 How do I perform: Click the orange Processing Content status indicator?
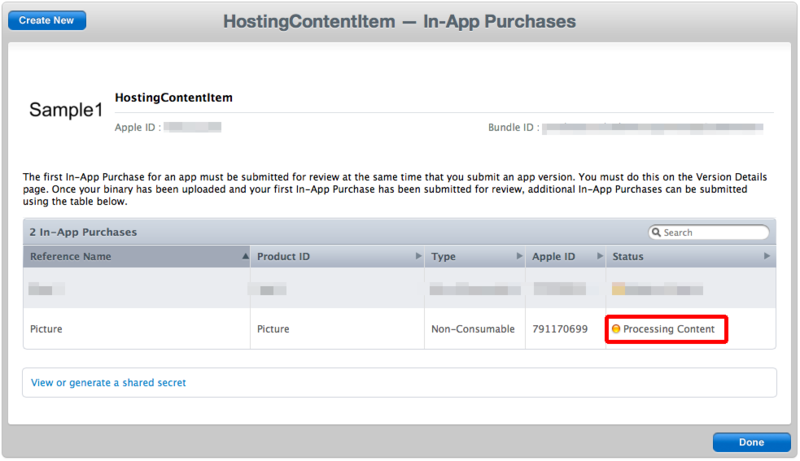pyautogui.click(x=616, y=329)
